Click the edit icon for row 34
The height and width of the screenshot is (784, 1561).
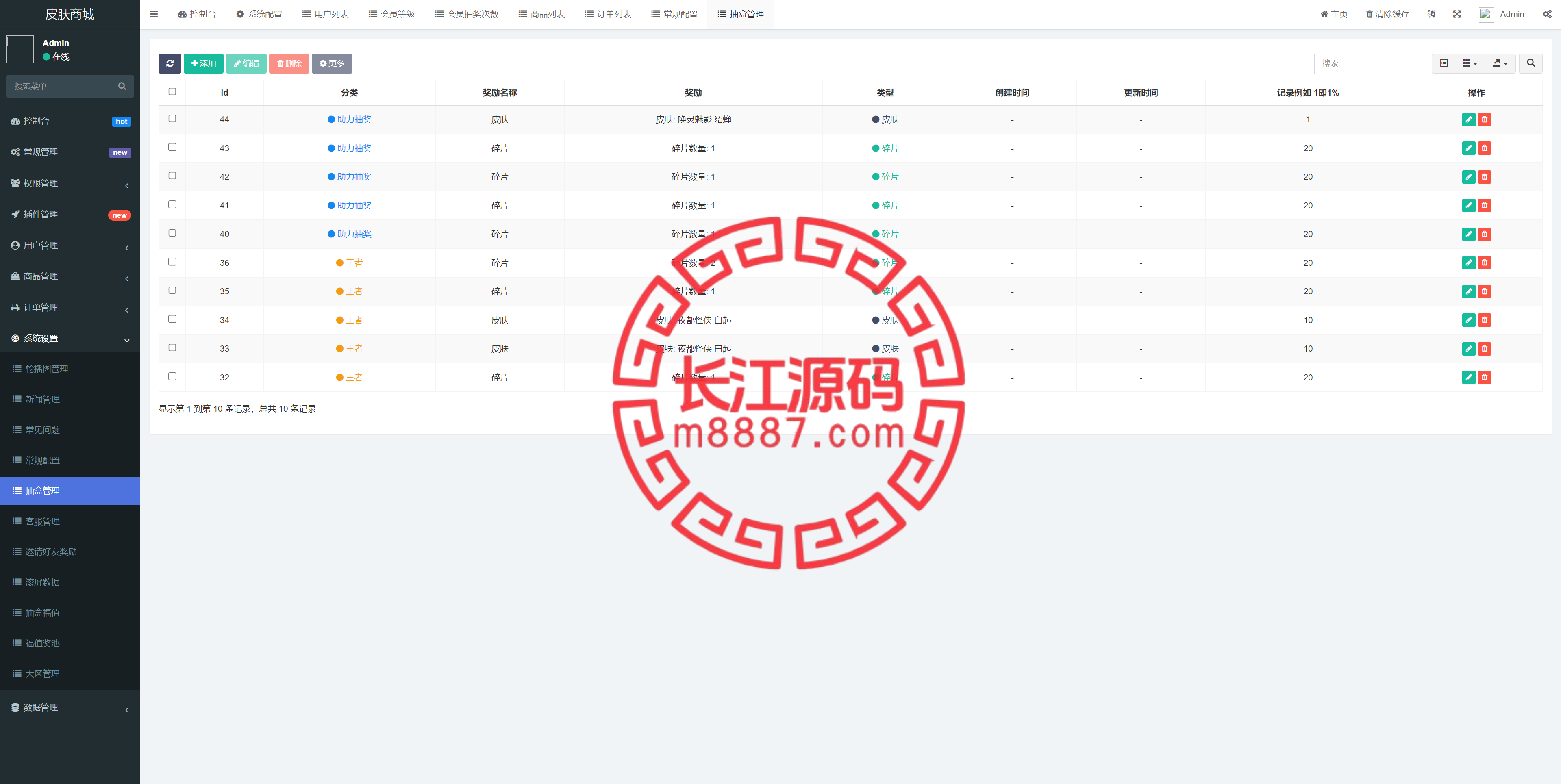coord(1468,320)
